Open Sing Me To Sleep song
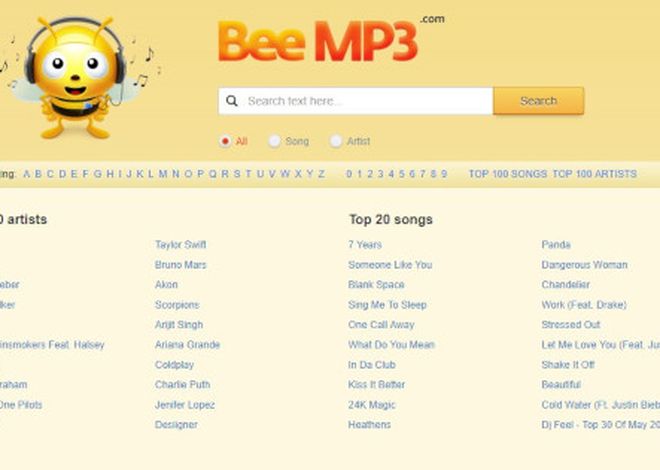Viewport: 660px width, 470px height. [387, 305]
